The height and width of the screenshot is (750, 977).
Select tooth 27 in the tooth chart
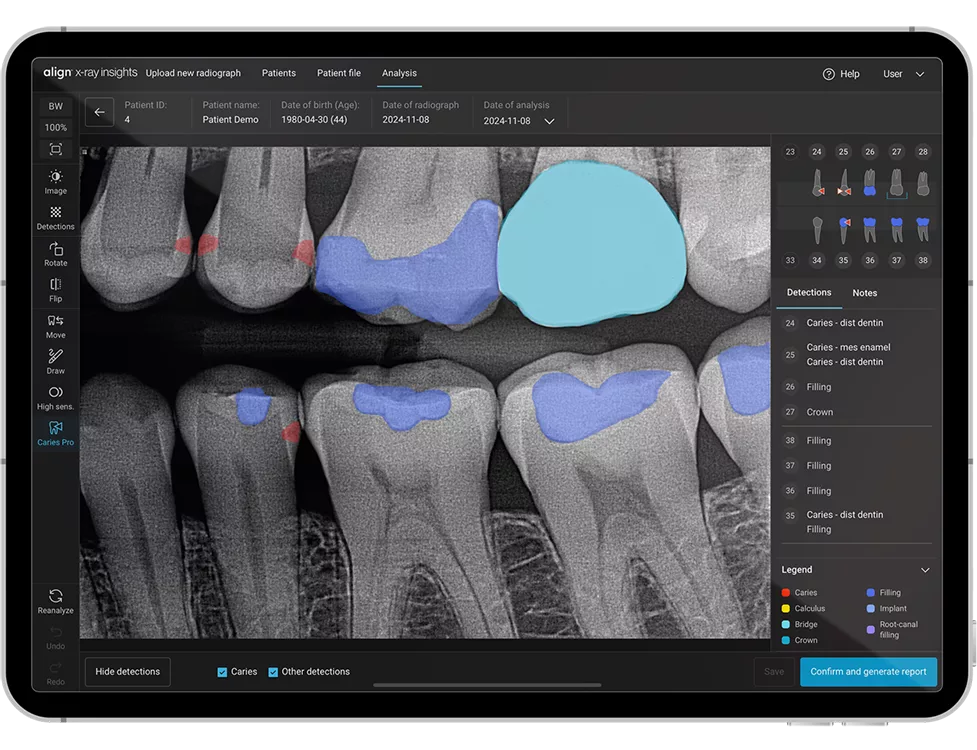[896, 152]
